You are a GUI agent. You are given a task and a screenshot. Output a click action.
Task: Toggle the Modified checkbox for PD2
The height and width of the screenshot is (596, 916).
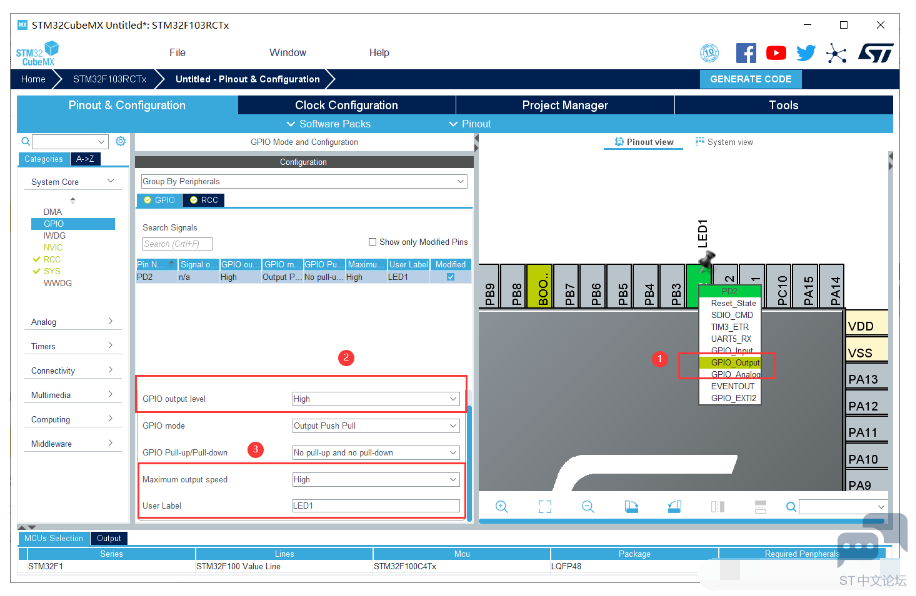(x=450, y=277)
